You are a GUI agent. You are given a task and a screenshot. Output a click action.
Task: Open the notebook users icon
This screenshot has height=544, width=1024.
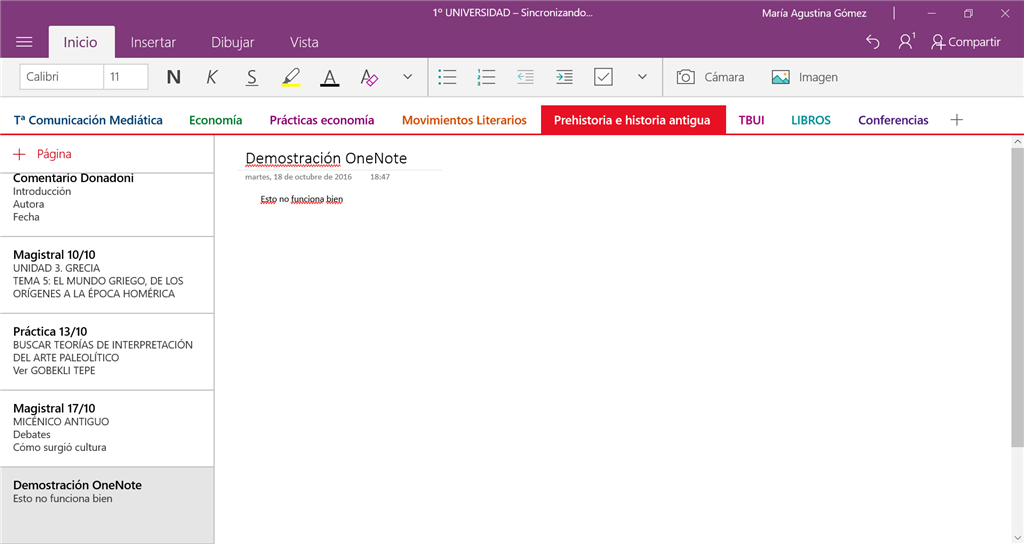click(x=906, y=42)
